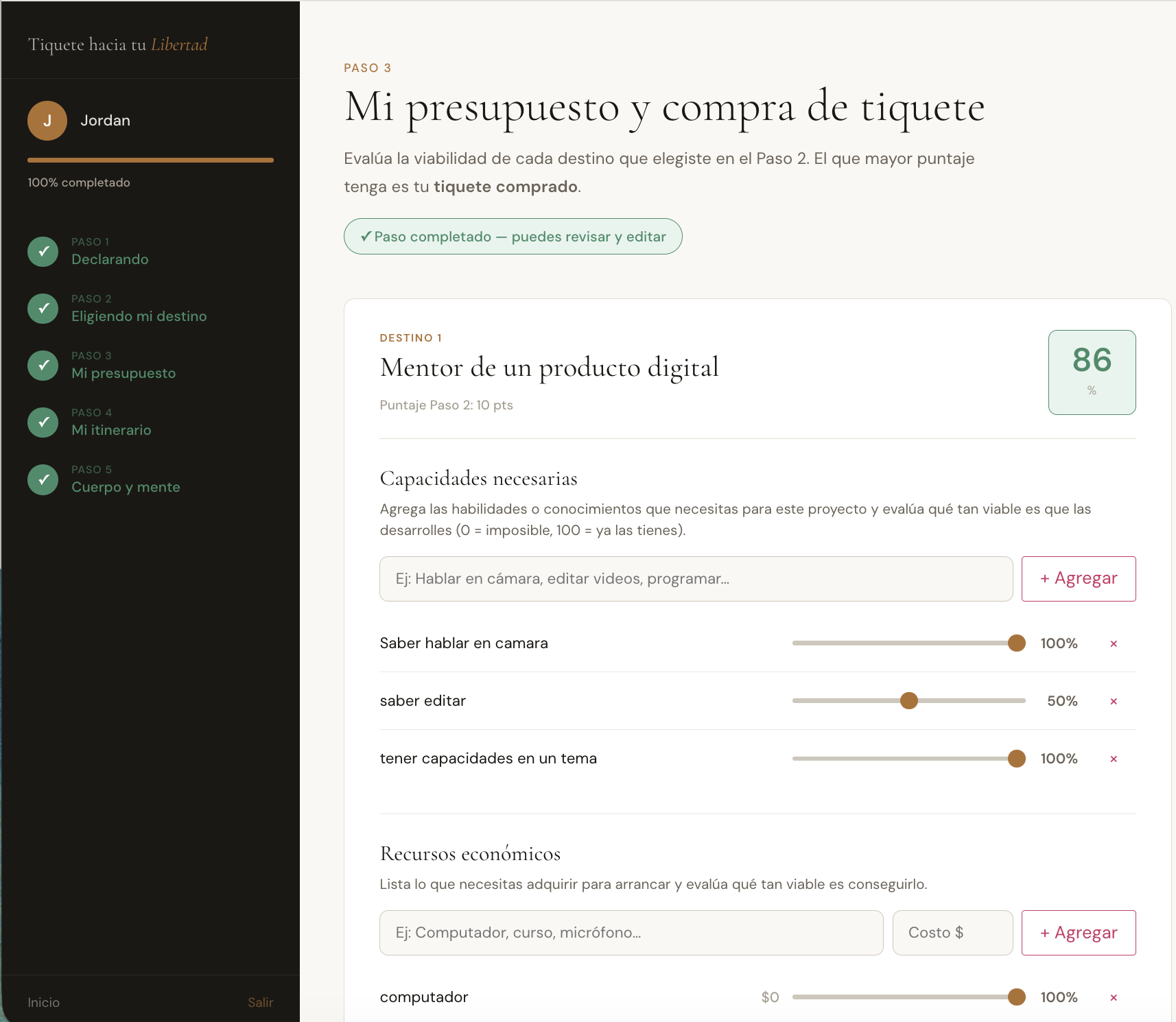Viewport: 1176px width, 1022px height.
Task: Delete the 'computador' resource row
Action: pyautogui.click(x=1114, y=997)
